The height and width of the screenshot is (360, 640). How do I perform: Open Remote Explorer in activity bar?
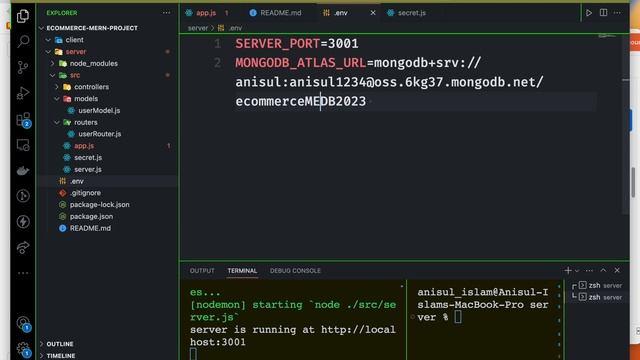[23, 145]
